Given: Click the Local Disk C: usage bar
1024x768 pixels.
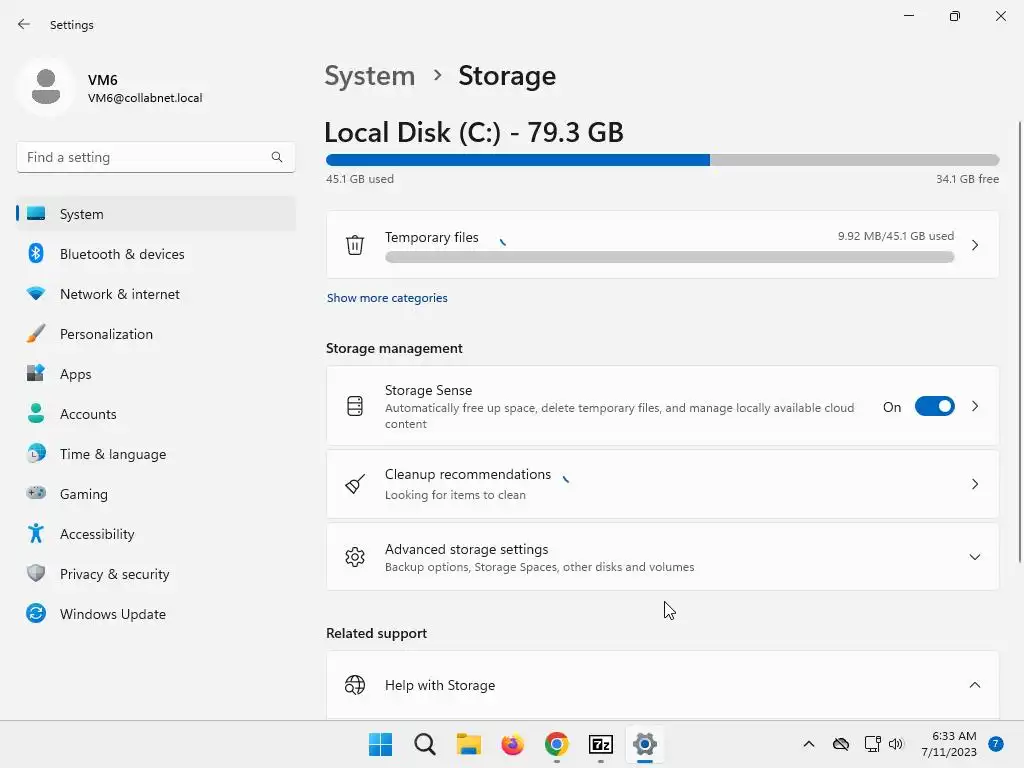Looking at the screenshot, I should pos(662,160).
